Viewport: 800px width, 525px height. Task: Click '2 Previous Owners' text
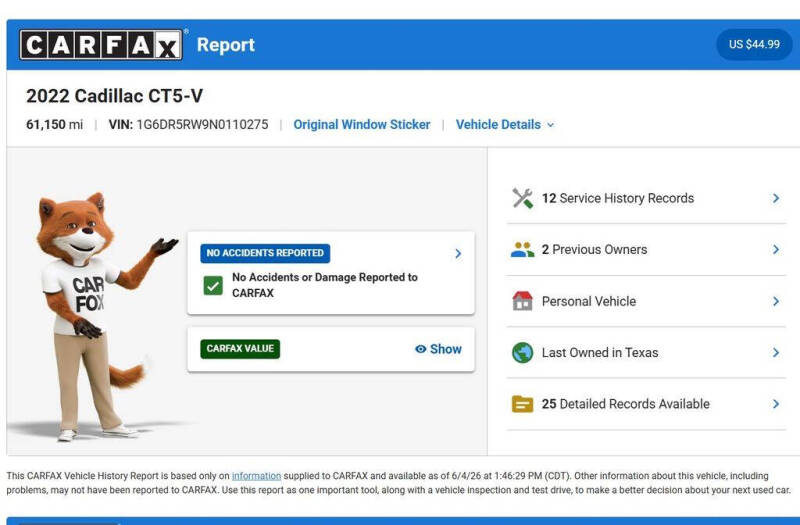click(x=594, y=249)
